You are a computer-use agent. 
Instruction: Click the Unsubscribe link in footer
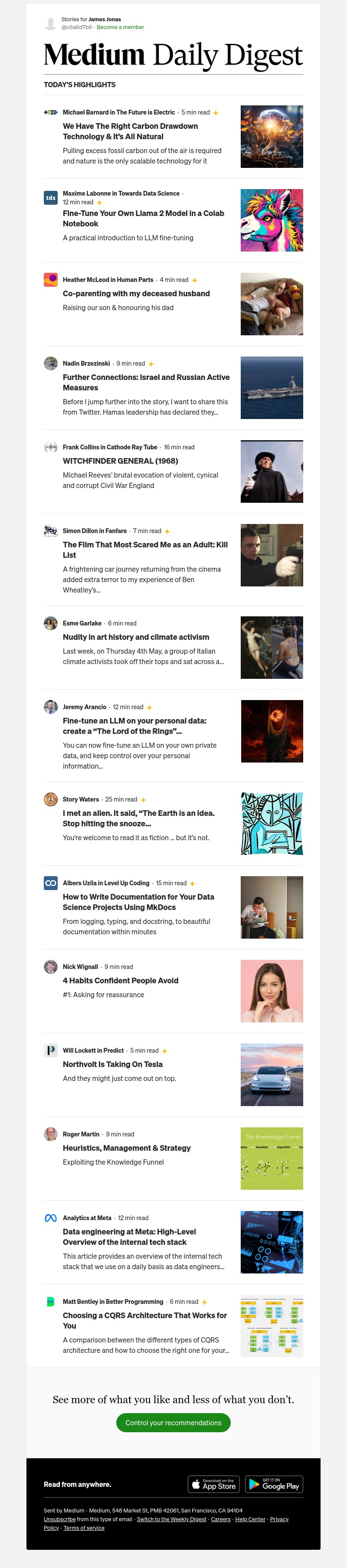[x=60, y=1519]
